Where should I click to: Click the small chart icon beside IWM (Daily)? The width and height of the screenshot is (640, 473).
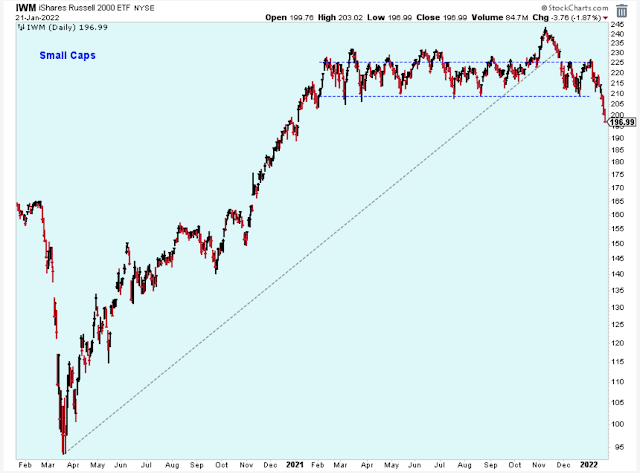(x=21, y=27)
